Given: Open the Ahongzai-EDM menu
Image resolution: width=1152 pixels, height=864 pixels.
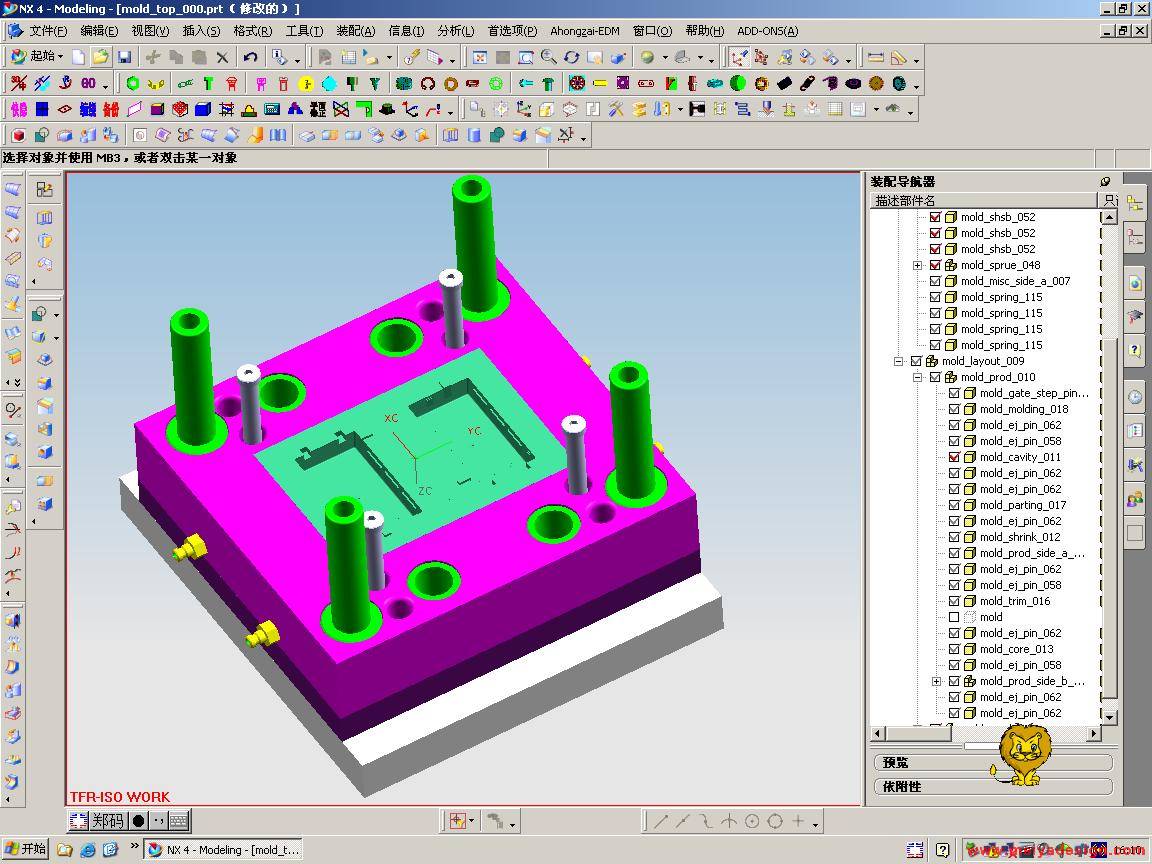Looking at the screenshot, I should point(585,31).
